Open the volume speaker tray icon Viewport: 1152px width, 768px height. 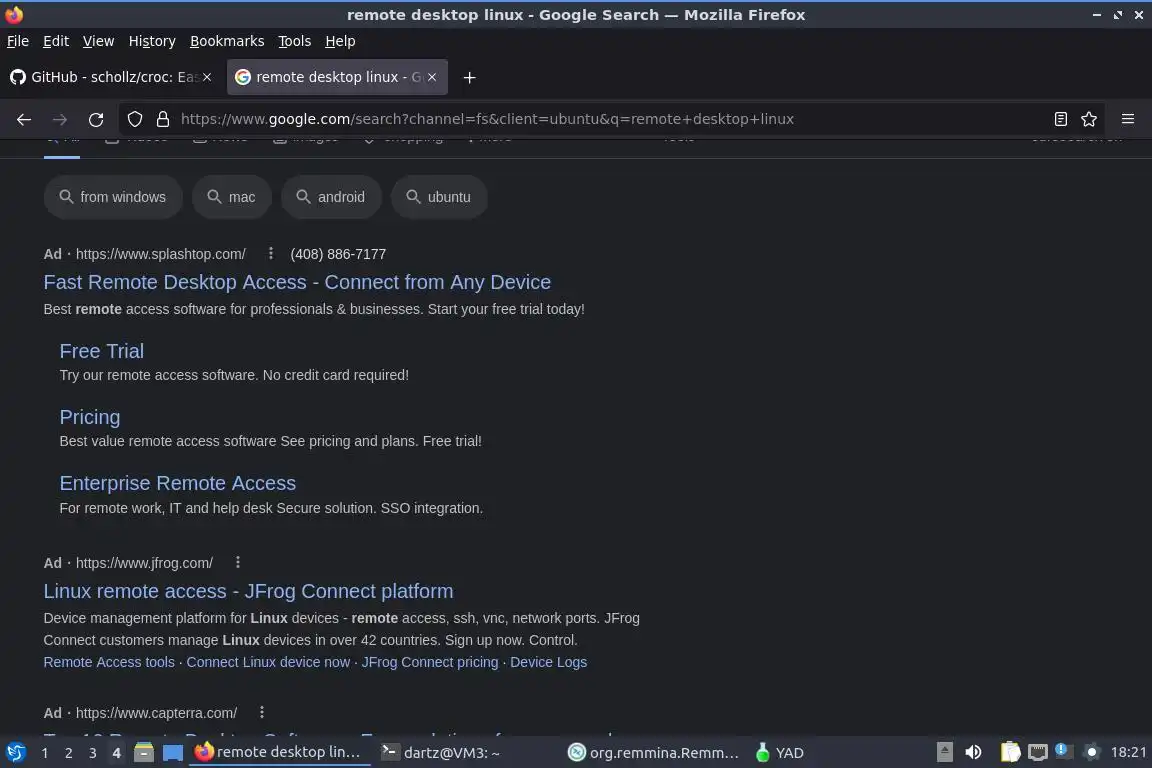point(973,752)
